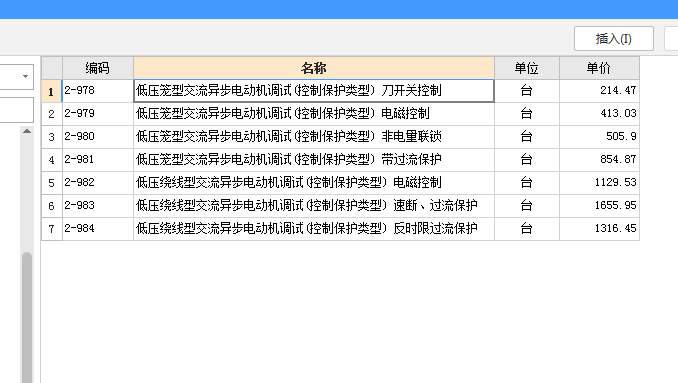This screenshot has width=678, height=383.
Task: Click the left panel's vertical scrollbar thumb
Action: (x=27, y=317)
